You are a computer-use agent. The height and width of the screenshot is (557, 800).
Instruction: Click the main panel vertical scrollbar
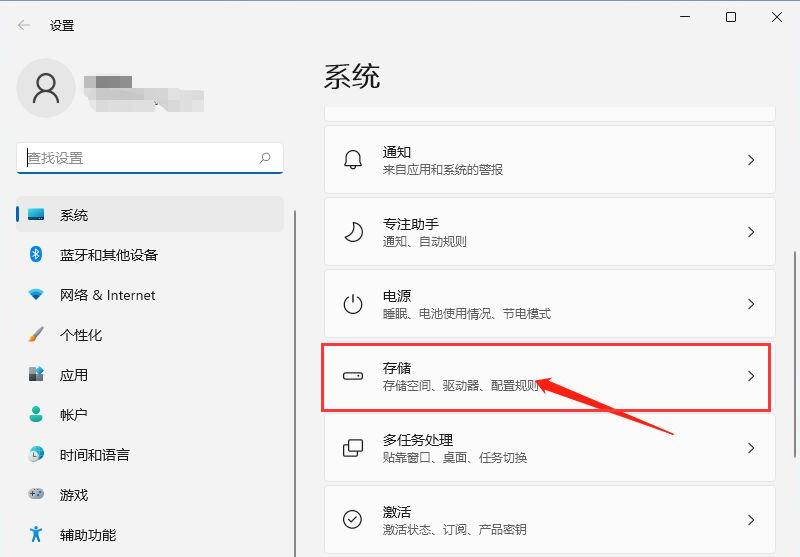[795, 355]
